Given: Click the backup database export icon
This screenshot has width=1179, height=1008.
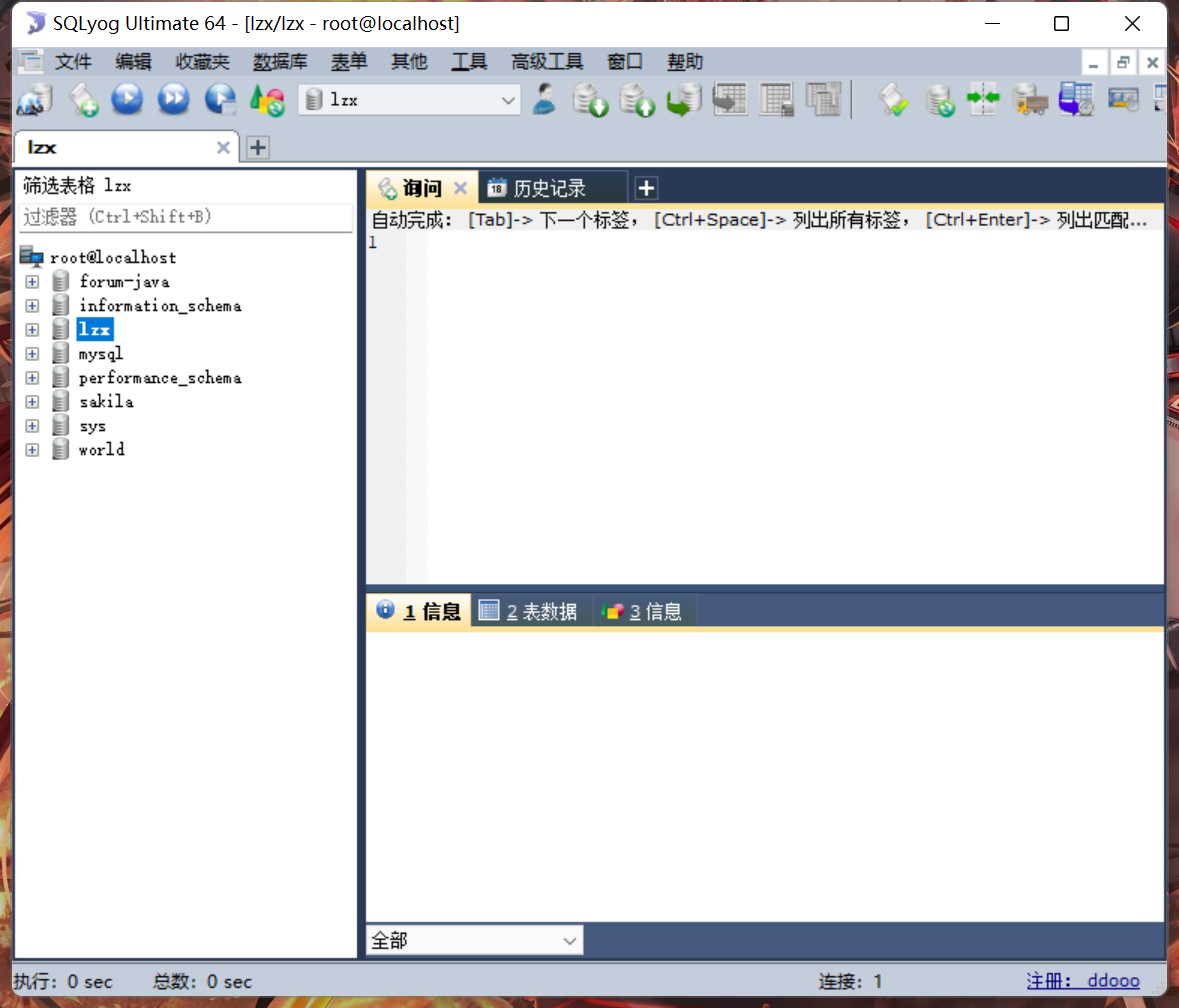Looking at the screenshot, I should point(637,99).
